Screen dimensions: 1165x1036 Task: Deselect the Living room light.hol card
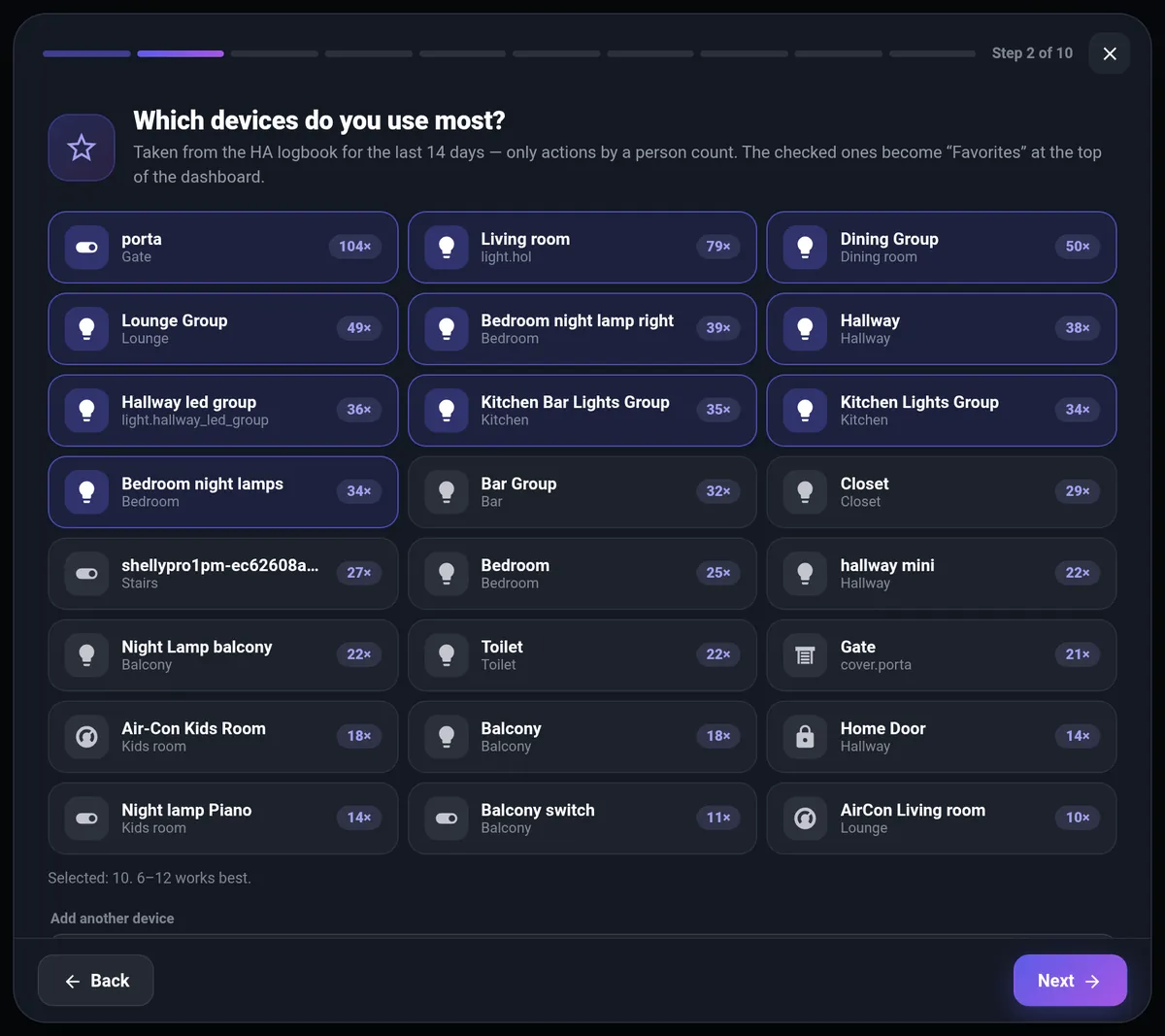582,248
